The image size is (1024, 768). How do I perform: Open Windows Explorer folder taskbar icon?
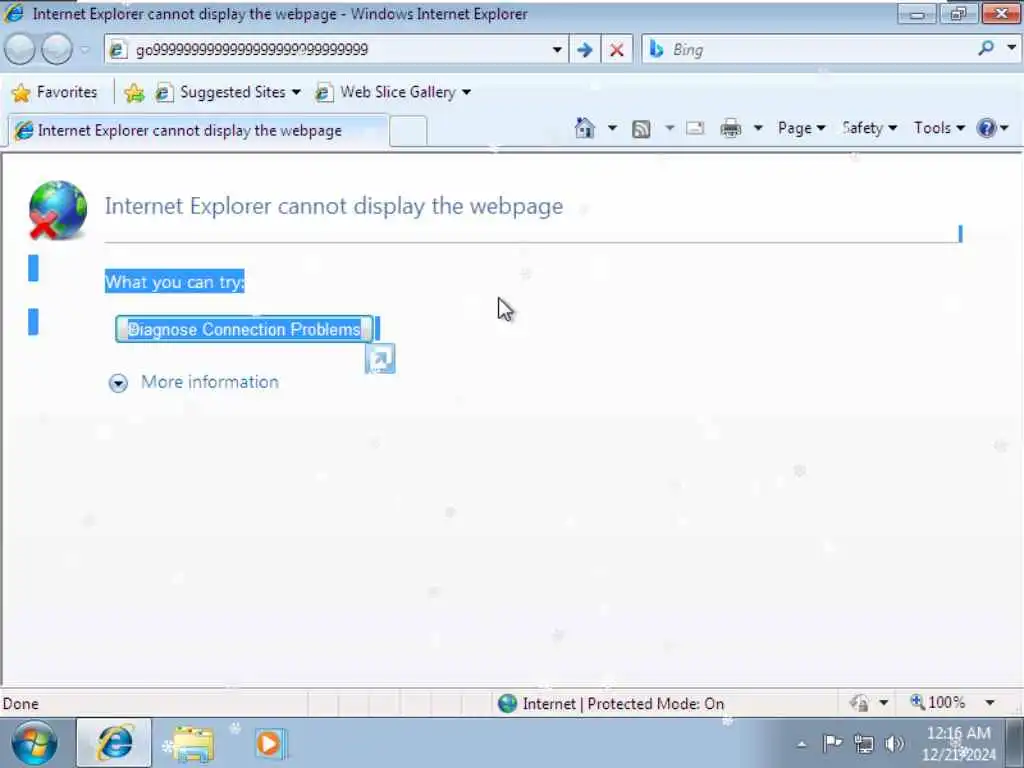click(191, 743)
